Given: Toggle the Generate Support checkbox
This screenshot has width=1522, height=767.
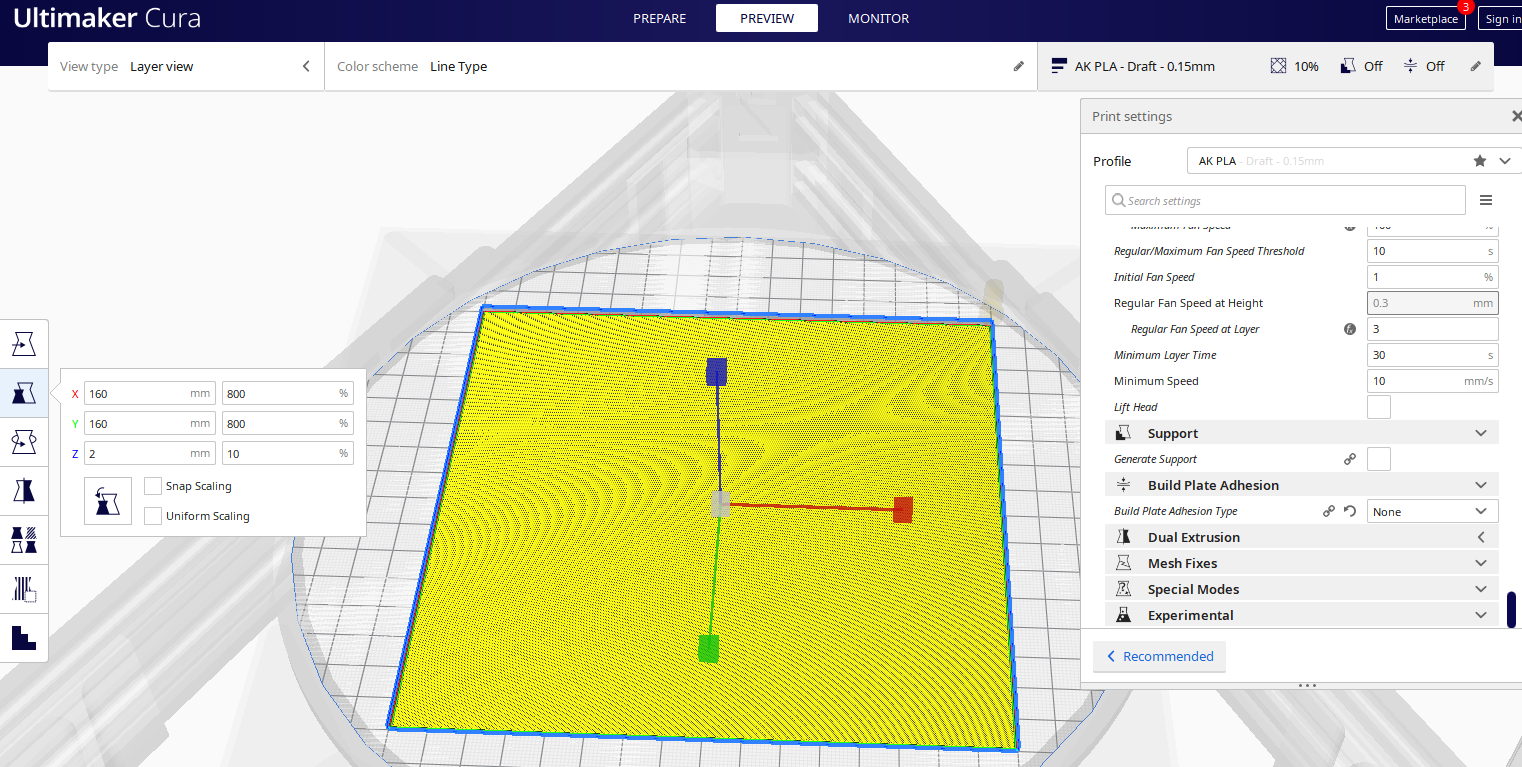Looking at the screenshot, I should (1379, 459).
